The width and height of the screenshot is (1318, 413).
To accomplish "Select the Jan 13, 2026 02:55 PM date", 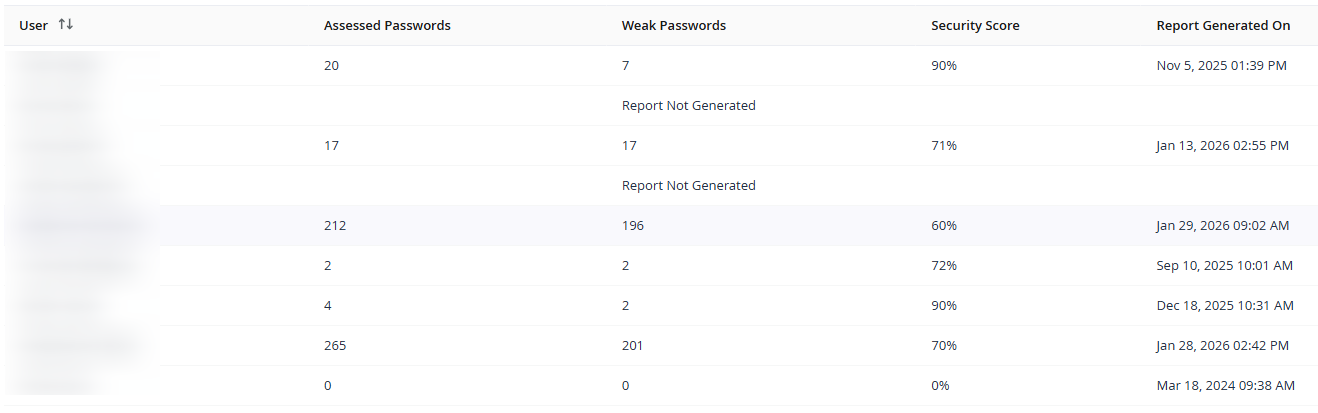I will click(1222, 145).
